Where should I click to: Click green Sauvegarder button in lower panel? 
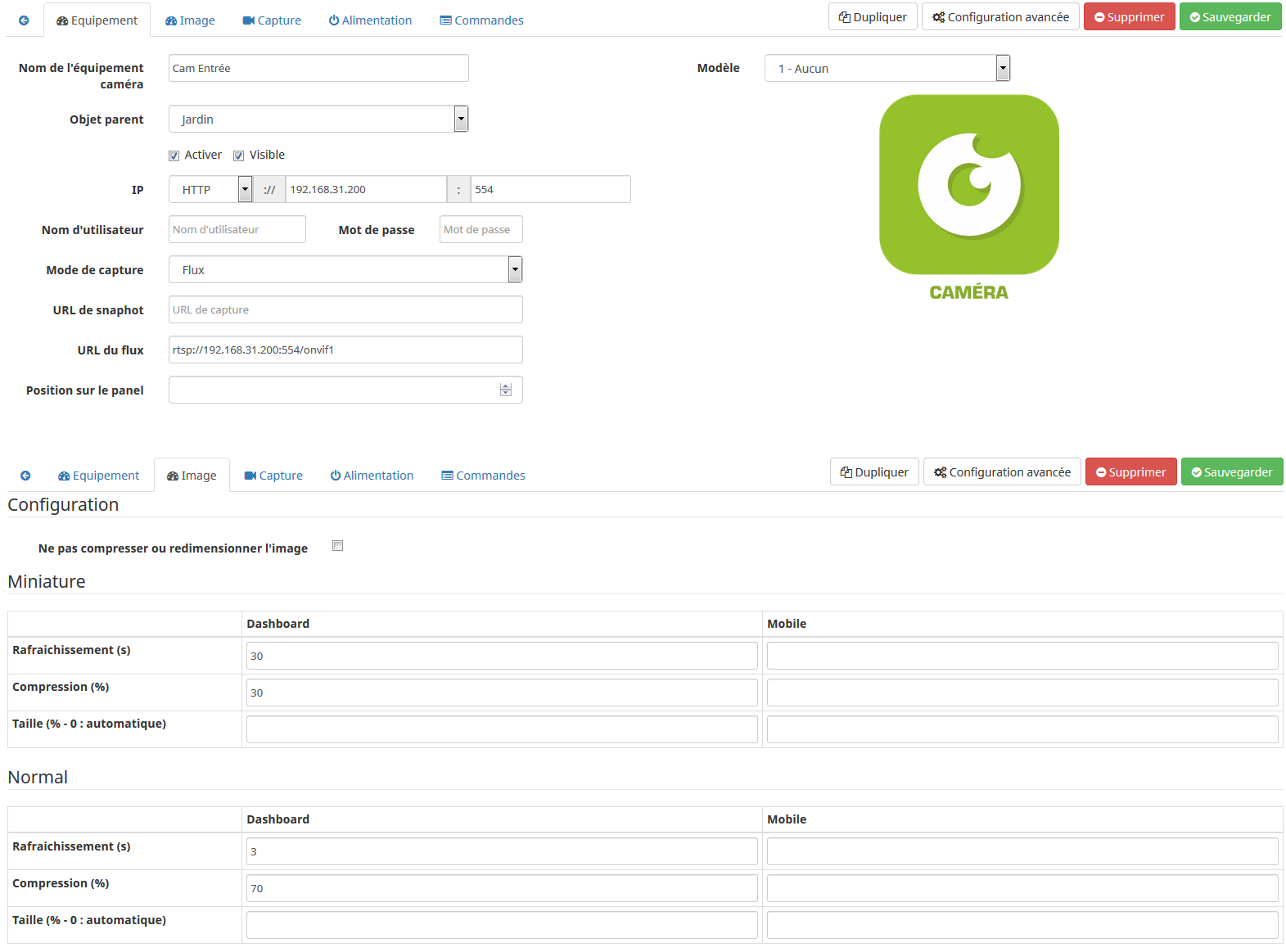click(x=1232, y=472)
